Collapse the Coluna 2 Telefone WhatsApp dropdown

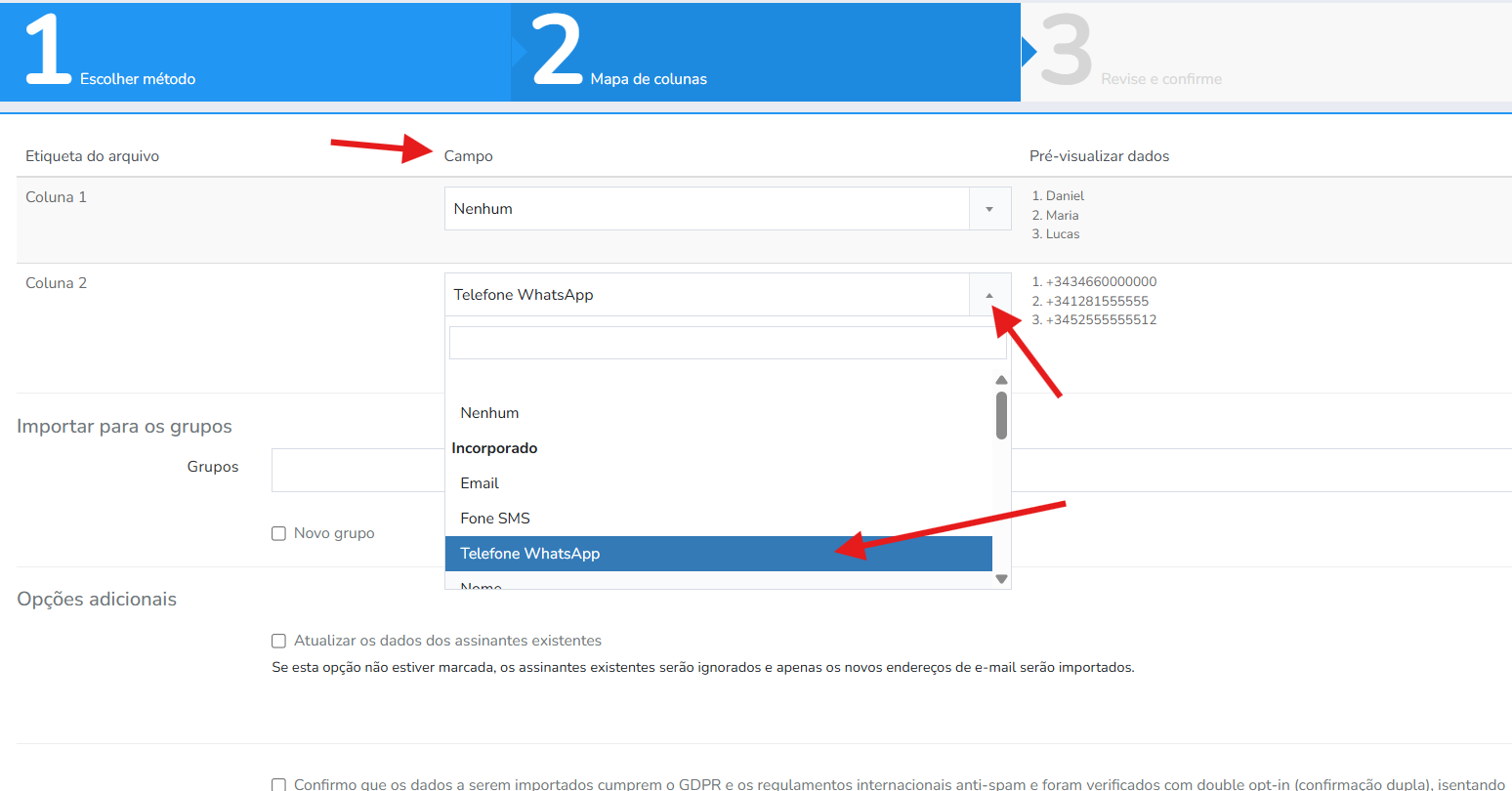(727, 295)
